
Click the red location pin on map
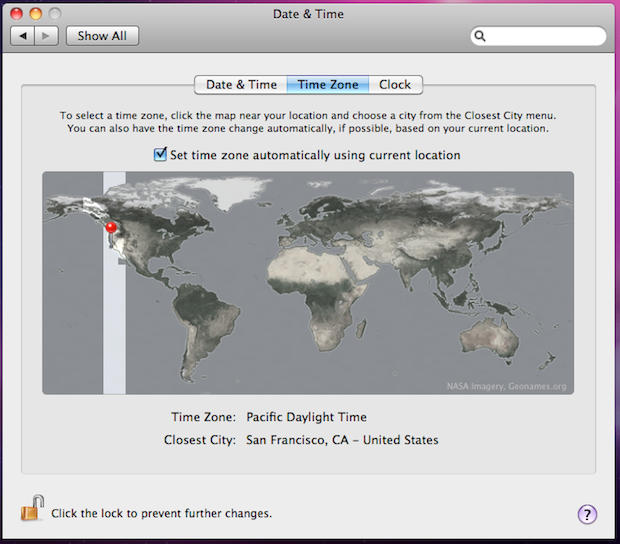(112, 227)
